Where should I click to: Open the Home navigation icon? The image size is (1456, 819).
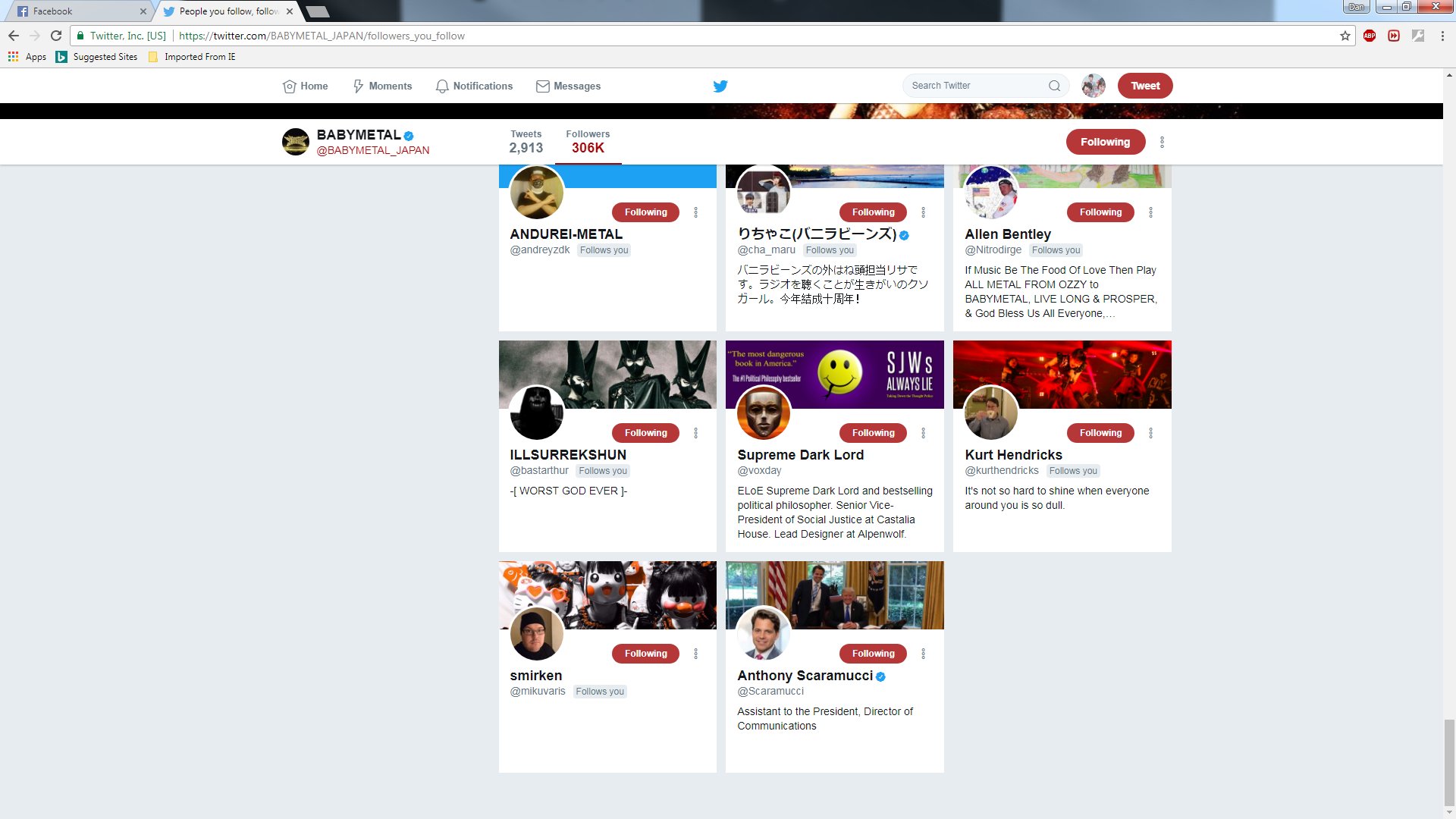click(x=289, y=86)
